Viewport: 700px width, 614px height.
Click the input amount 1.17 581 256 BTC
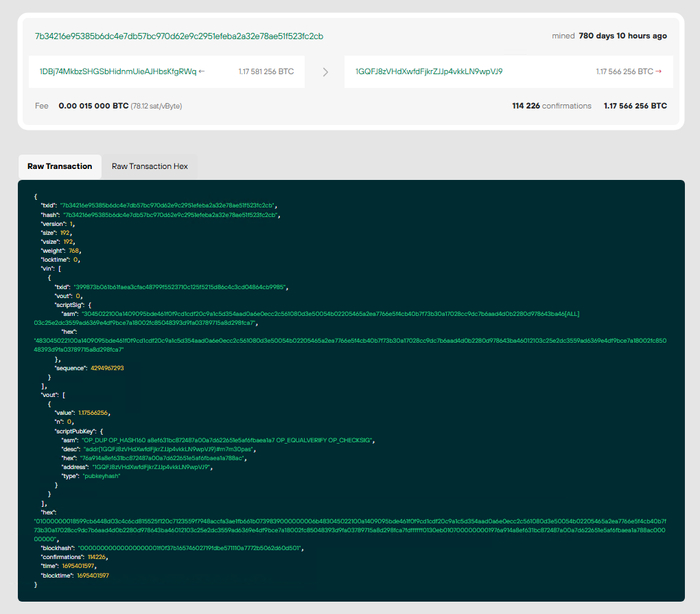click(x=266, y=72)
